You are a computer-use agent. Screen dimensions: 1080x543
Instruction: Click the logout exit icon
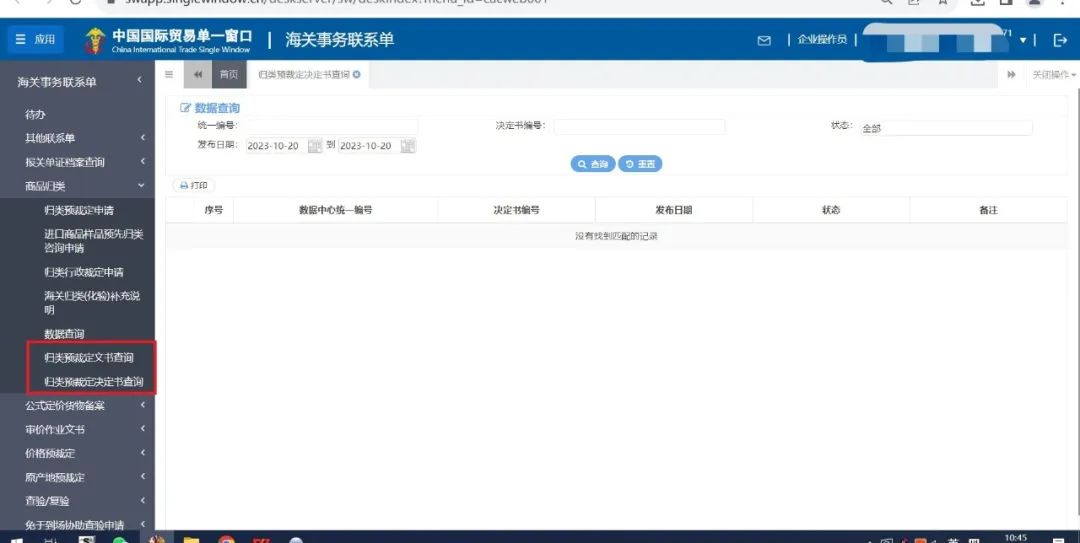tap(1060, 41)
